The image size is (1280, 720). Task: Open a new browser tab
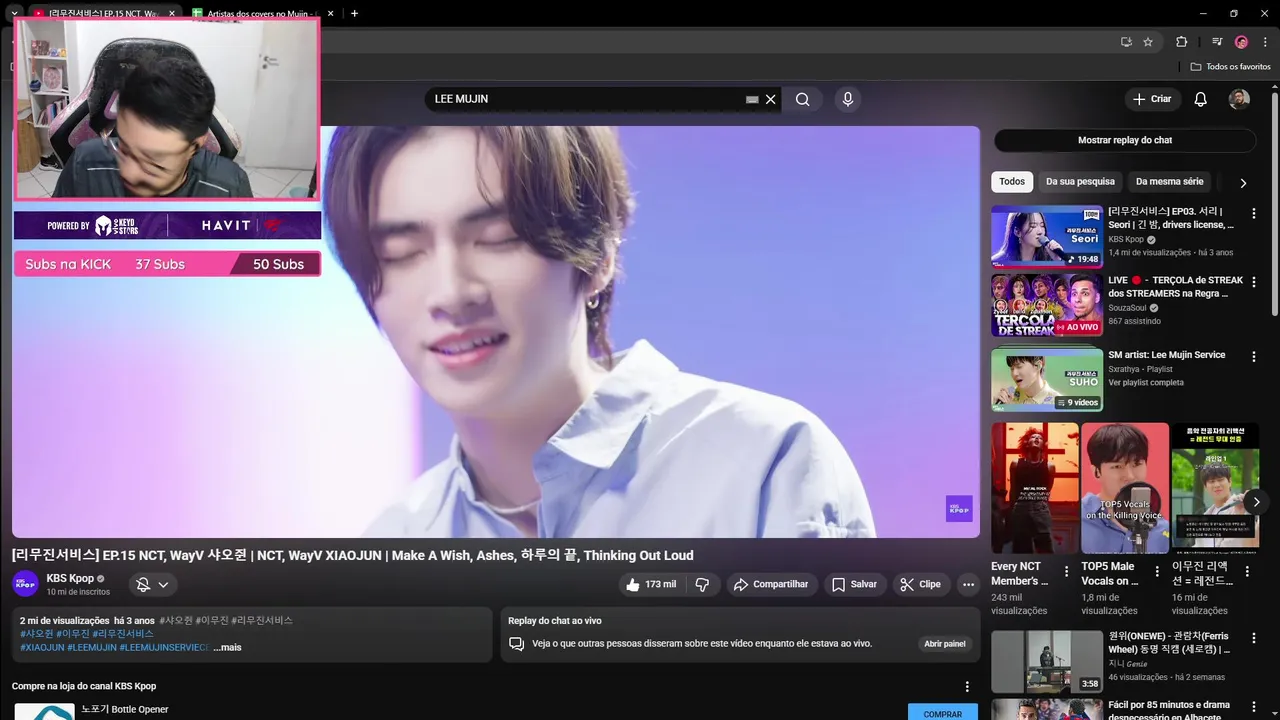pyautogui.click(x=354, y=13)
